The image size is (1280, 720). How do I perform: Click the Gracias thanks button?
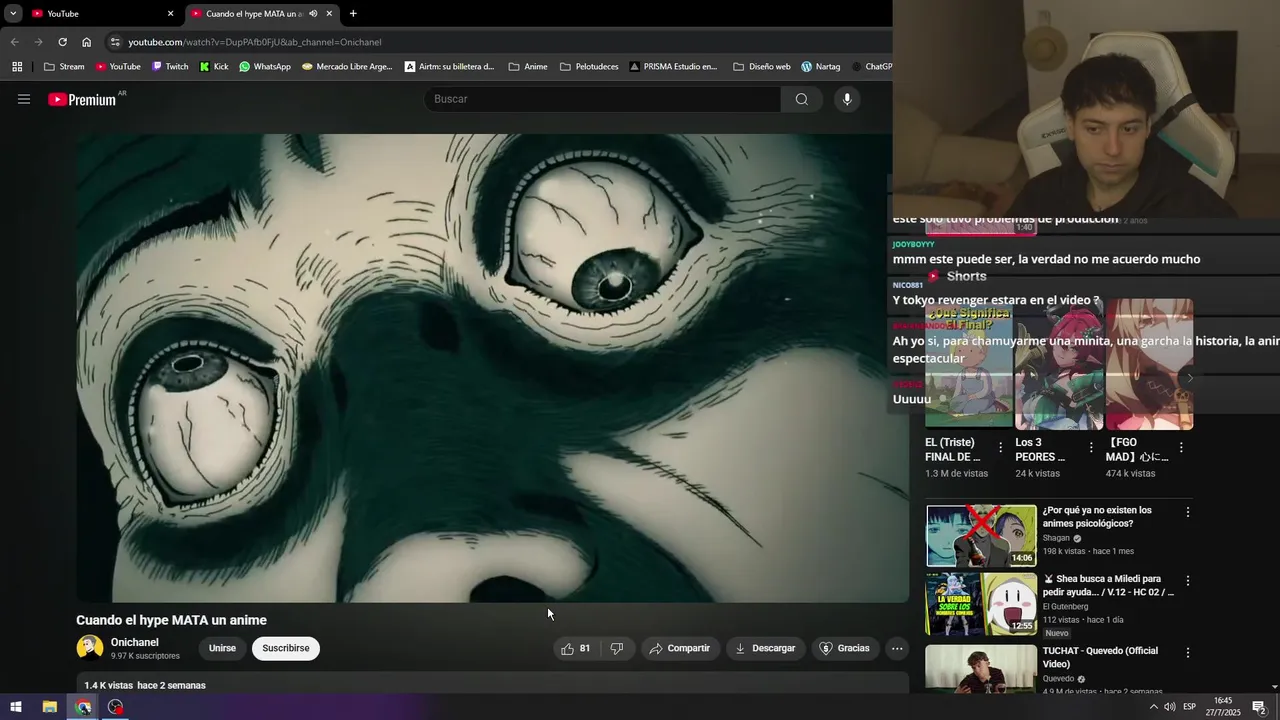pyautogui.click(x=844, y=648)
